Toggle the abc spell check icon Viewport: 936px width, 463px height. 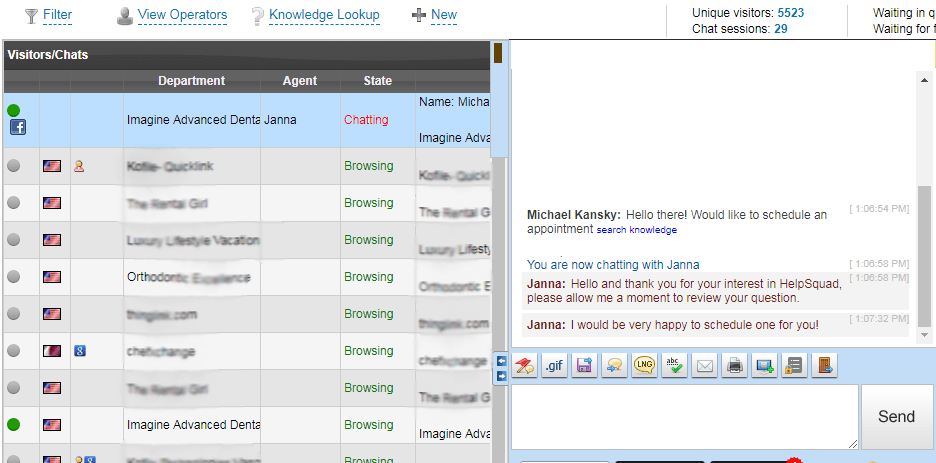pos(674,366)
